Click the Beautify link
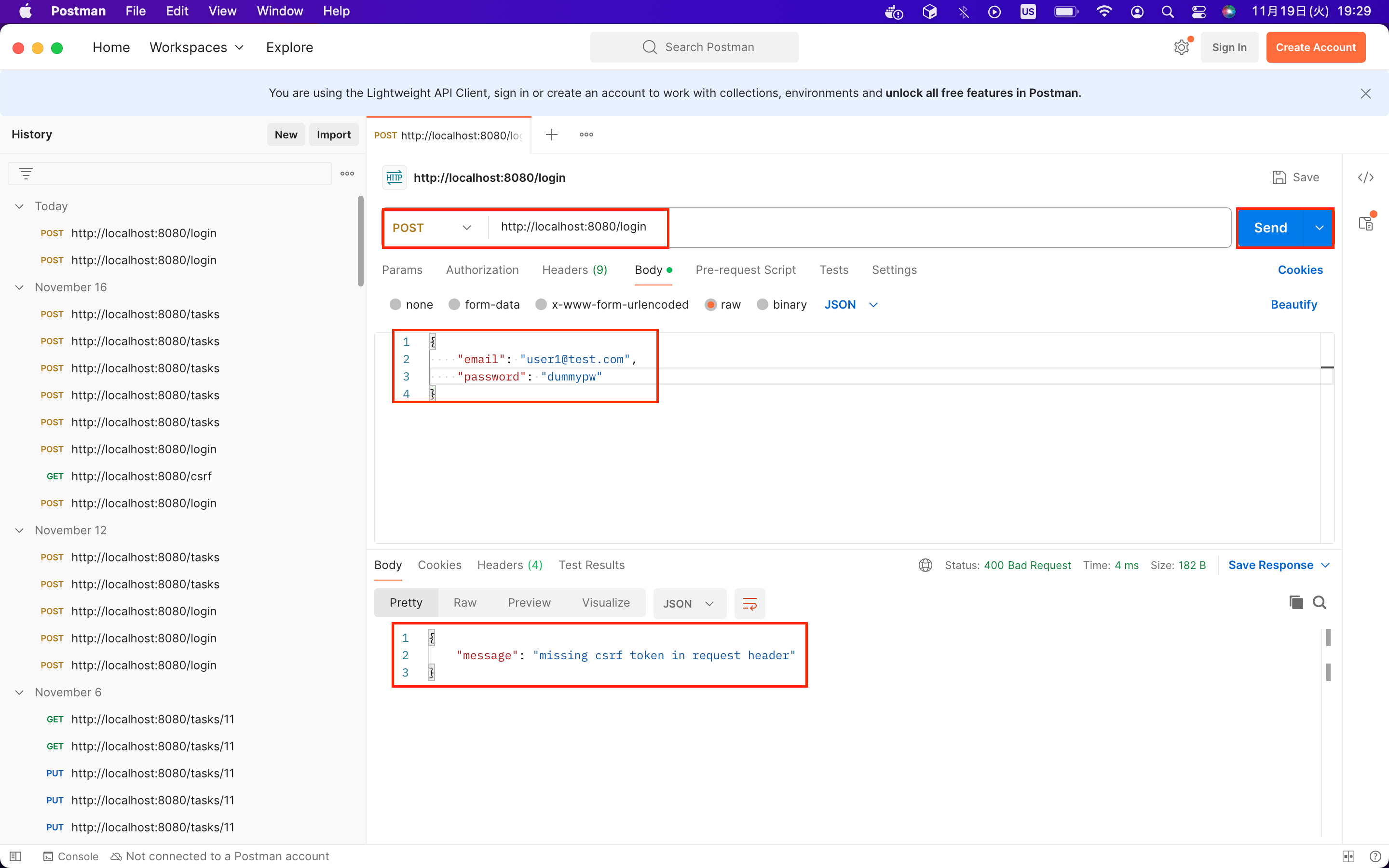The width and height of the screenshot is (1389, 868). (x=1293, y=304)
